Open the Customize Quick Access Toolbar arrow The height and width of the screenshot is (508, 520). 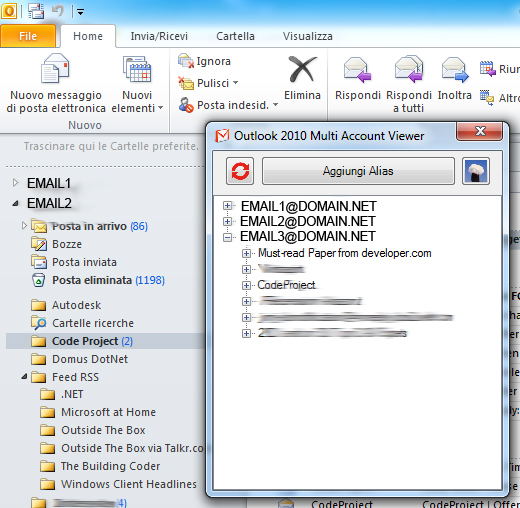pos(81,12)
